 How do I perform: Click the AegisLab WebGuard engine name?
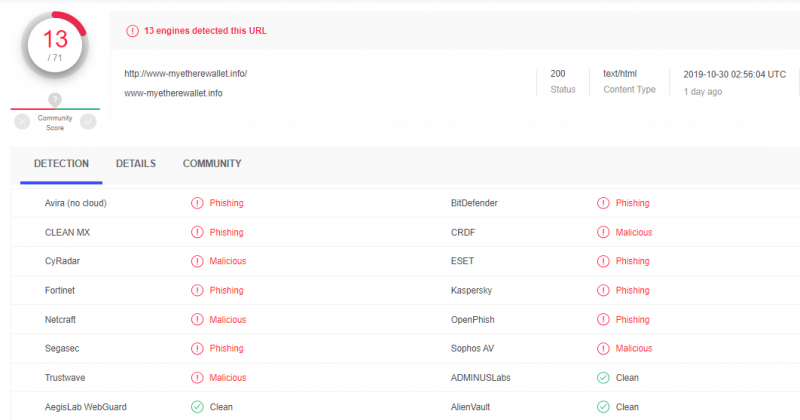[86, 407]
